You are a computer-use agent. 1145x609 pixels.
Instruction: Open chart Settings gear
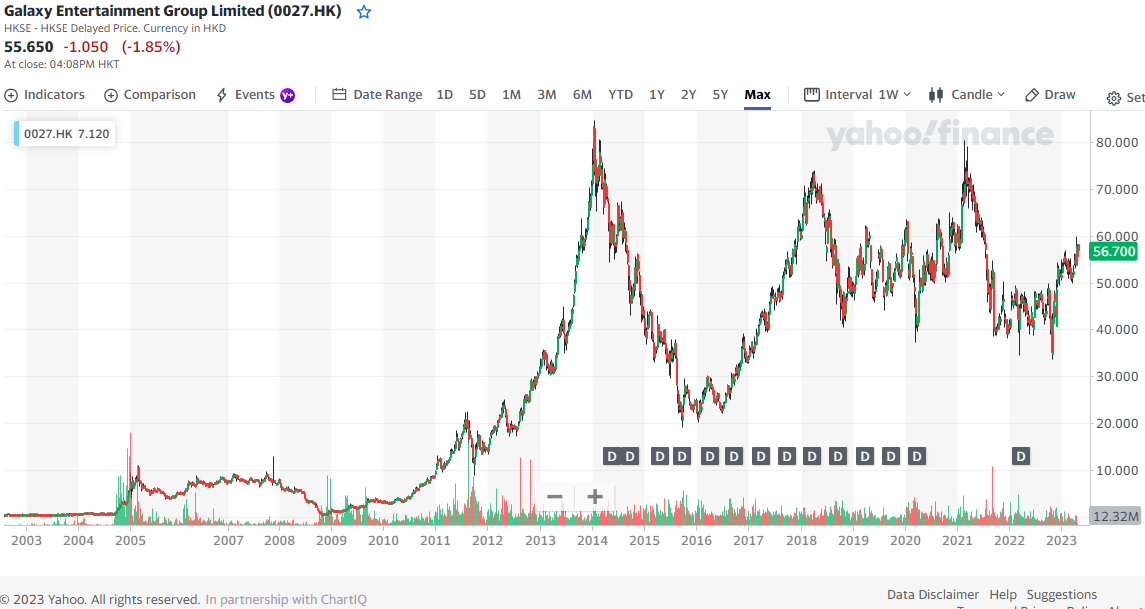click(1114, 99)
